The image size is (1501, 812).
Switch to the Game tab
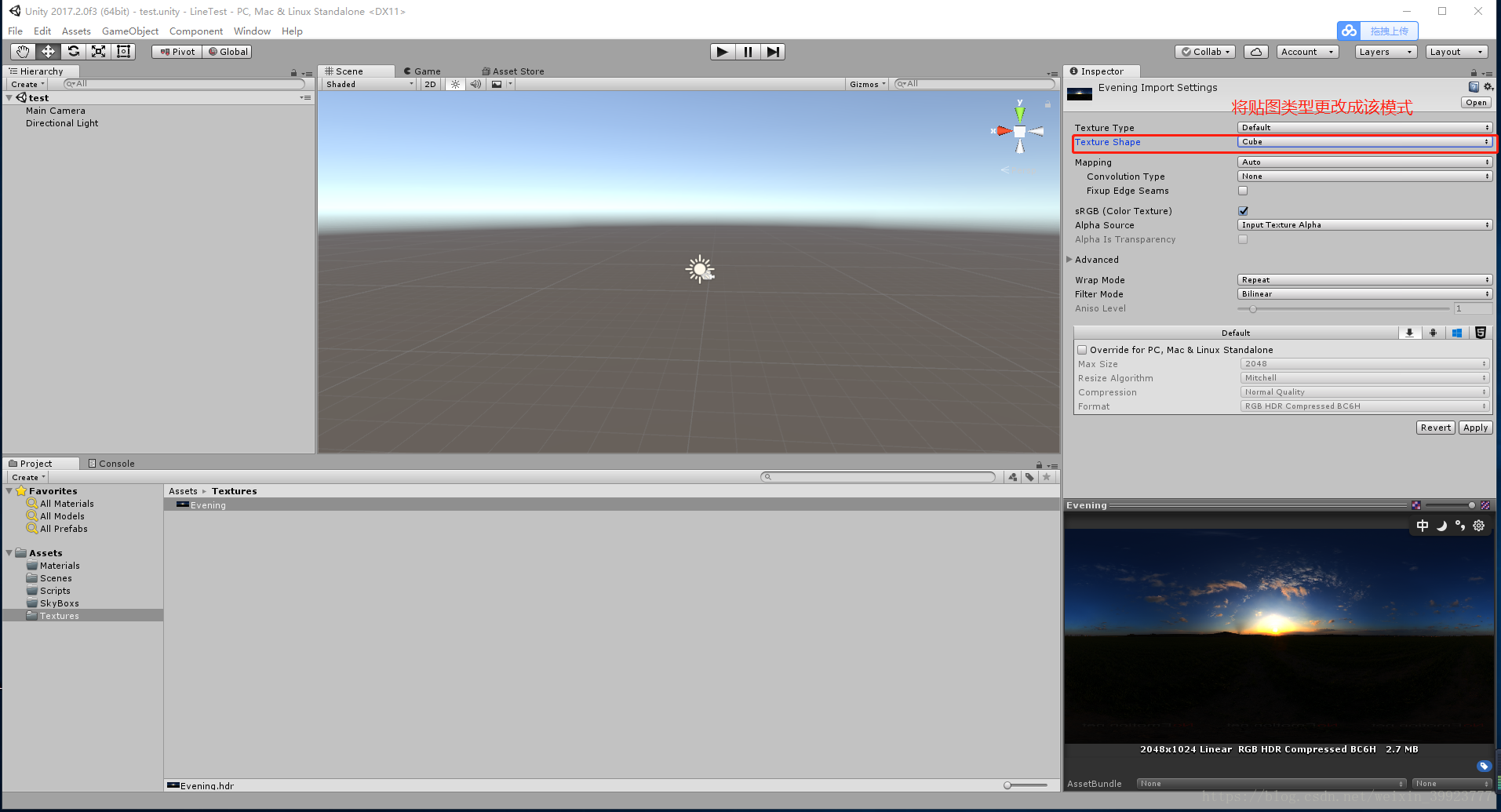point(422,71)
